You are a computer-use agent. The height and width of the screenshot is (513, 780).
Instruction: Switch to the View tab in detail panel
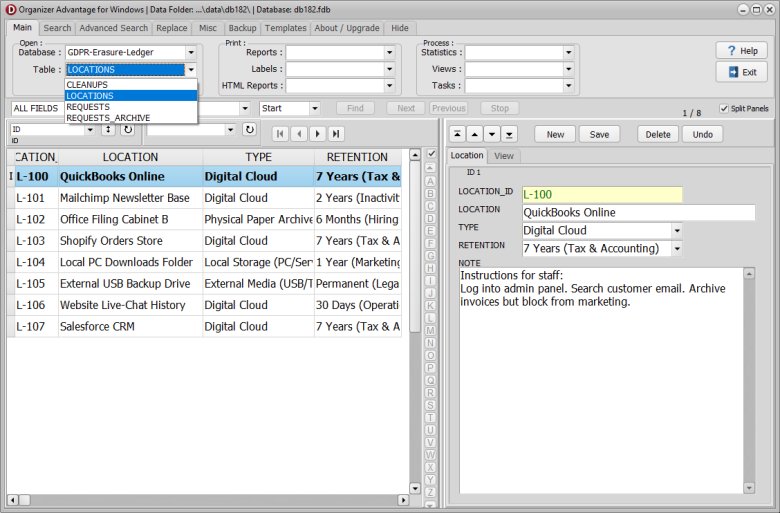(504, 156)
